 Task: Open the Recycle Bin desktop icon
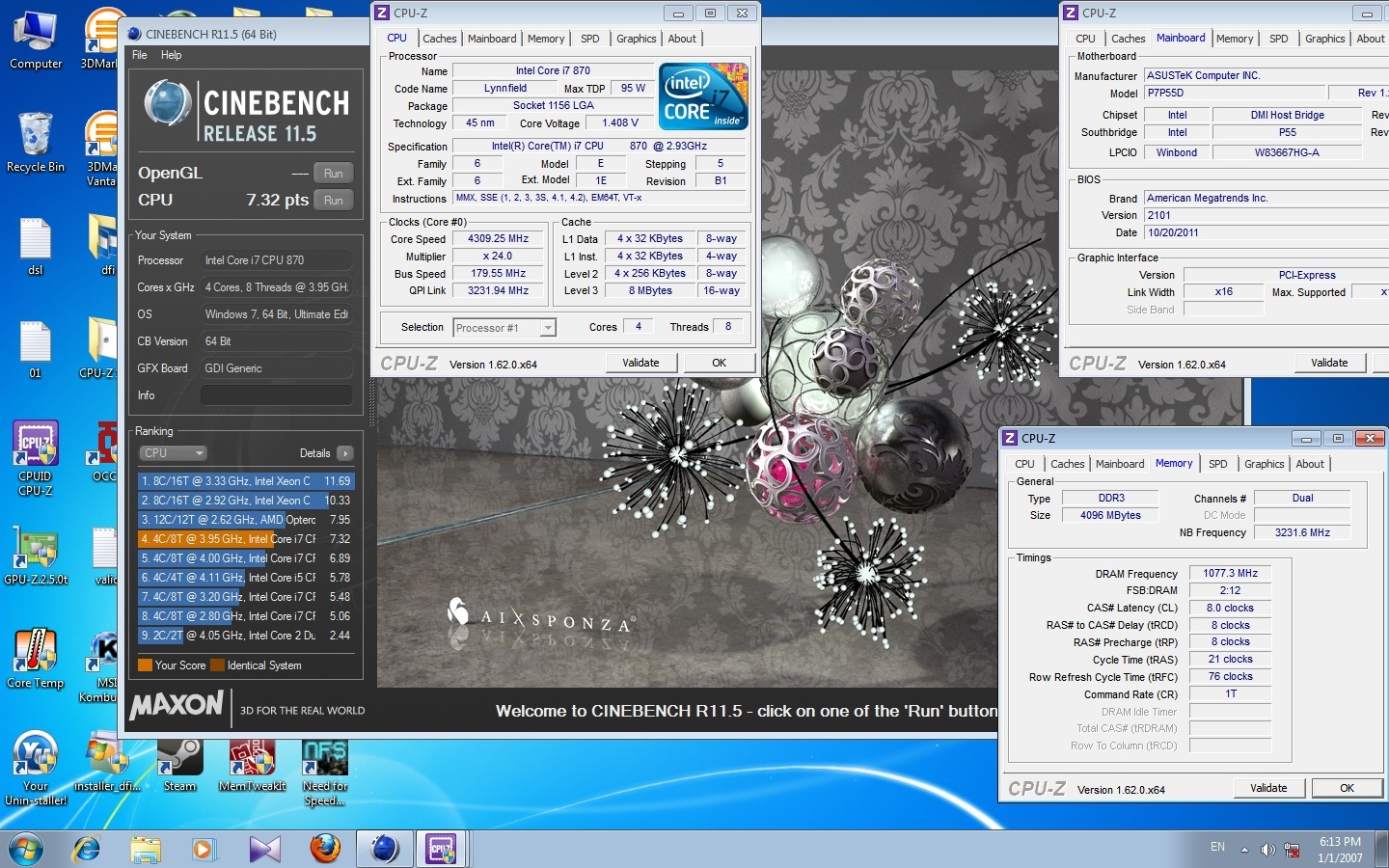tap(36, 143)
